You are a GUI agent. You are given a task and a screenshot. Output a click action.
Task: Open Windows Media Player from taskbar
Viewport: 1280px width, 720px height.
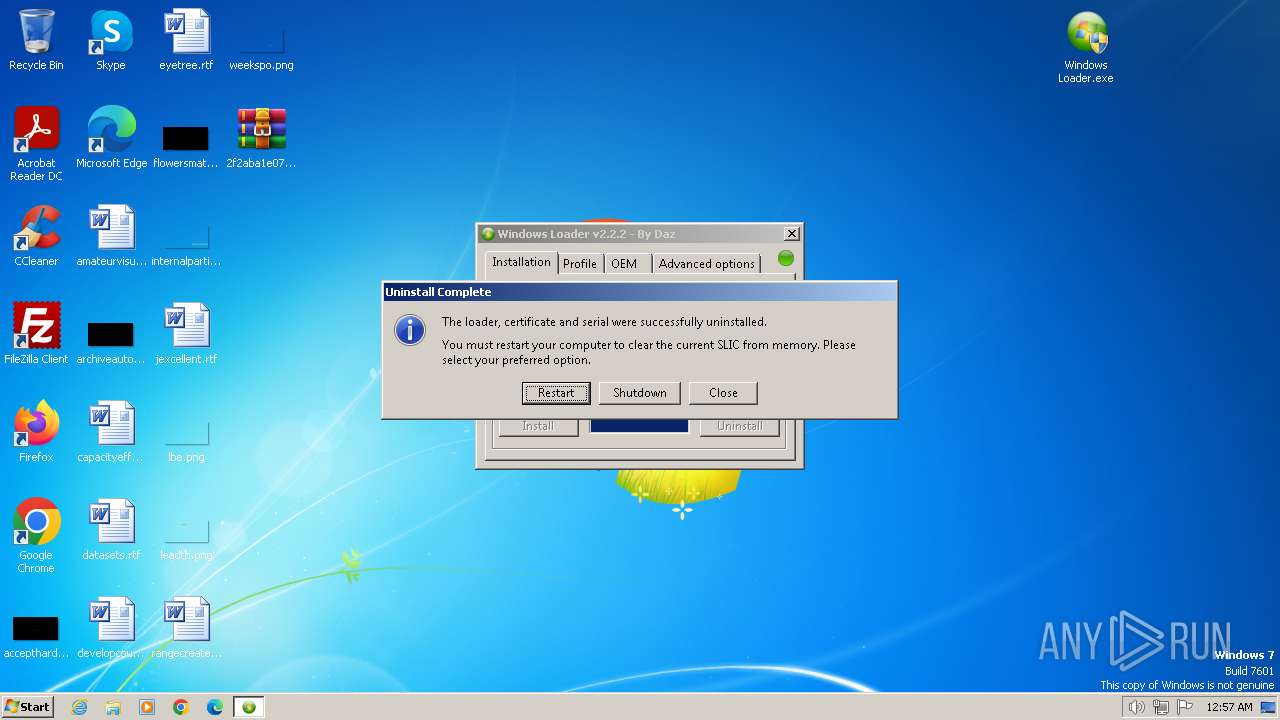point(147,707)
